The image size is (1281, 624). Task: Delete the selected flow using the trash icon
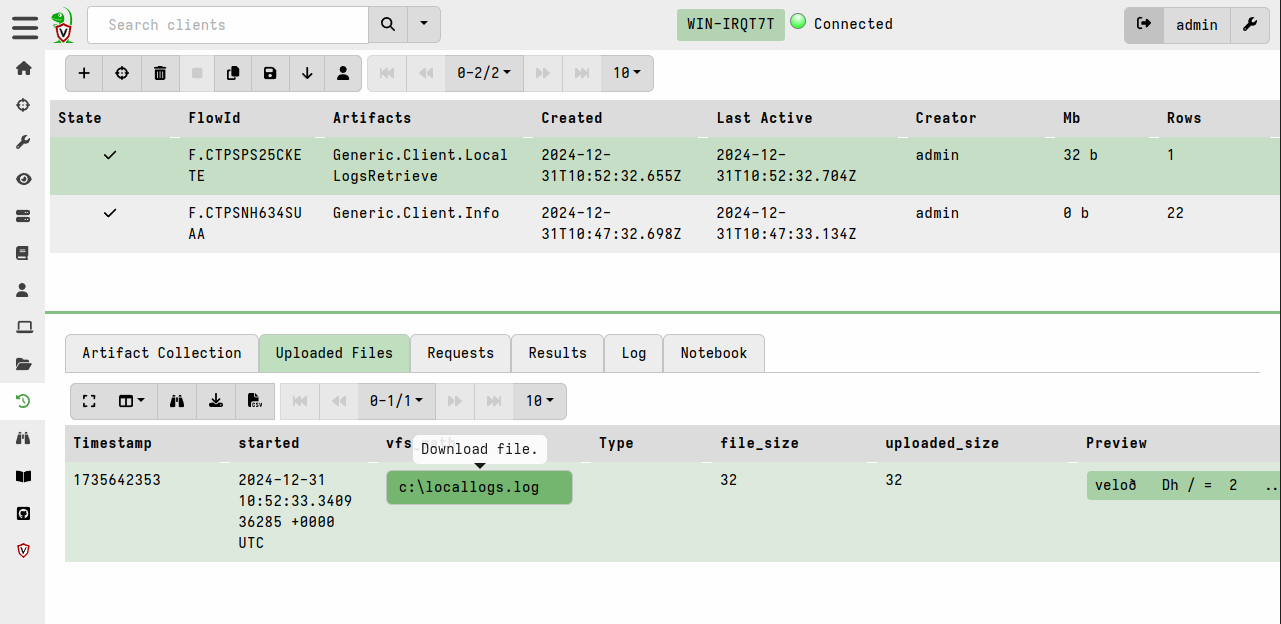160,73
